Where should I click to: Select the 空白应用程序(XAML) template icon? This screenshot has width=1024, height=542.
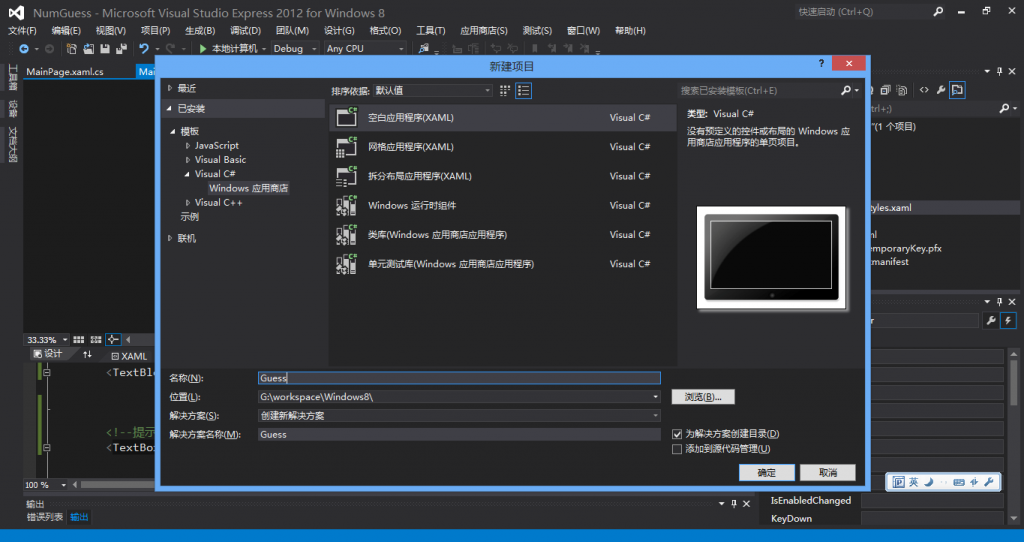point(347,117)
